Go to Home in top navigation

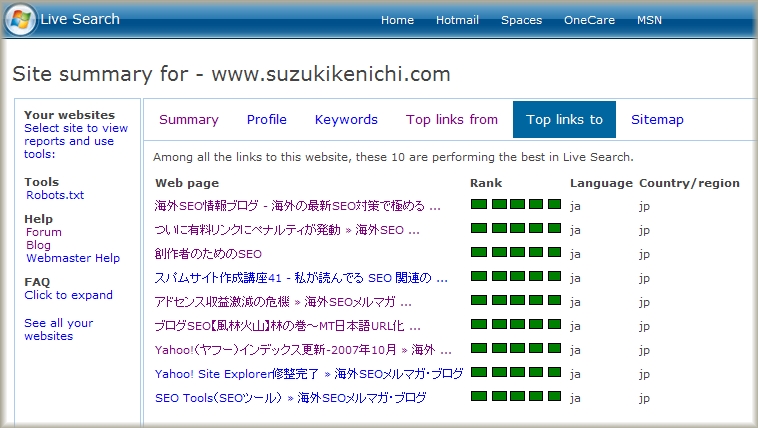[397, 20]
